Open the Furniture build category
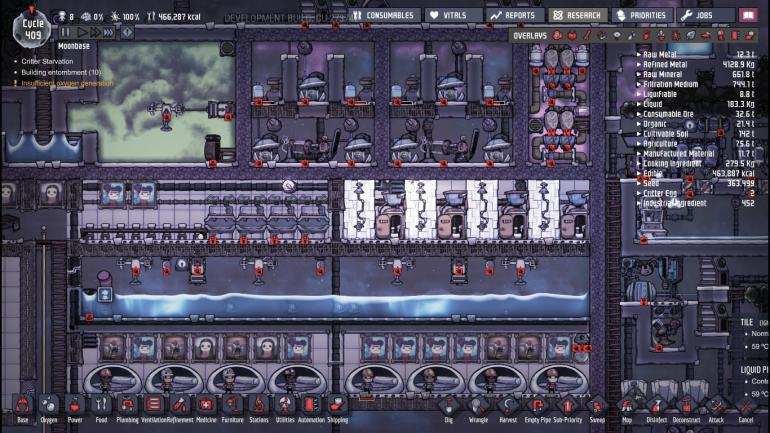 [x=232, y=408]
